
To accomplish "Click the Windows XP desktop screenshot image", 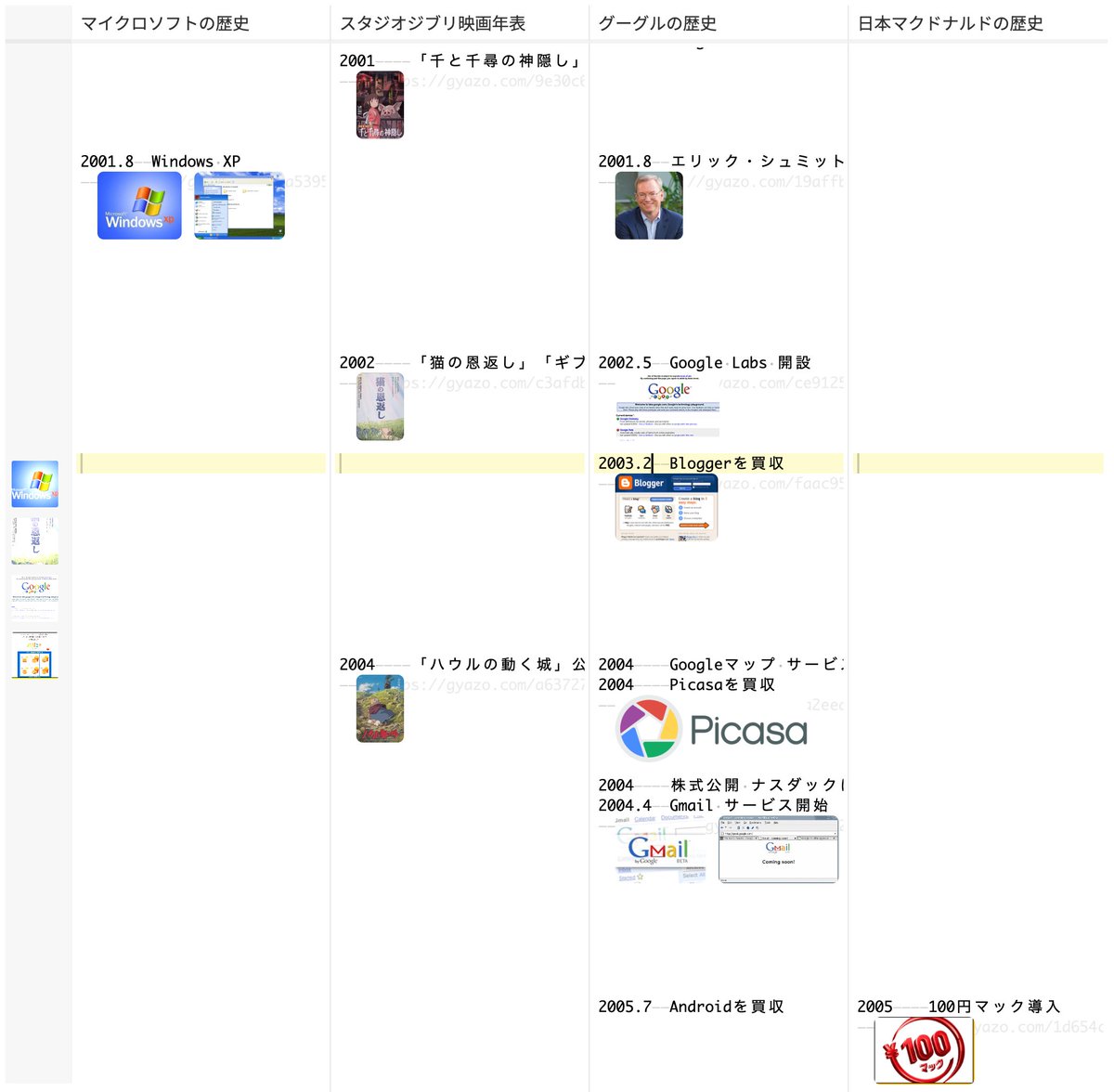I will (240, 205).
